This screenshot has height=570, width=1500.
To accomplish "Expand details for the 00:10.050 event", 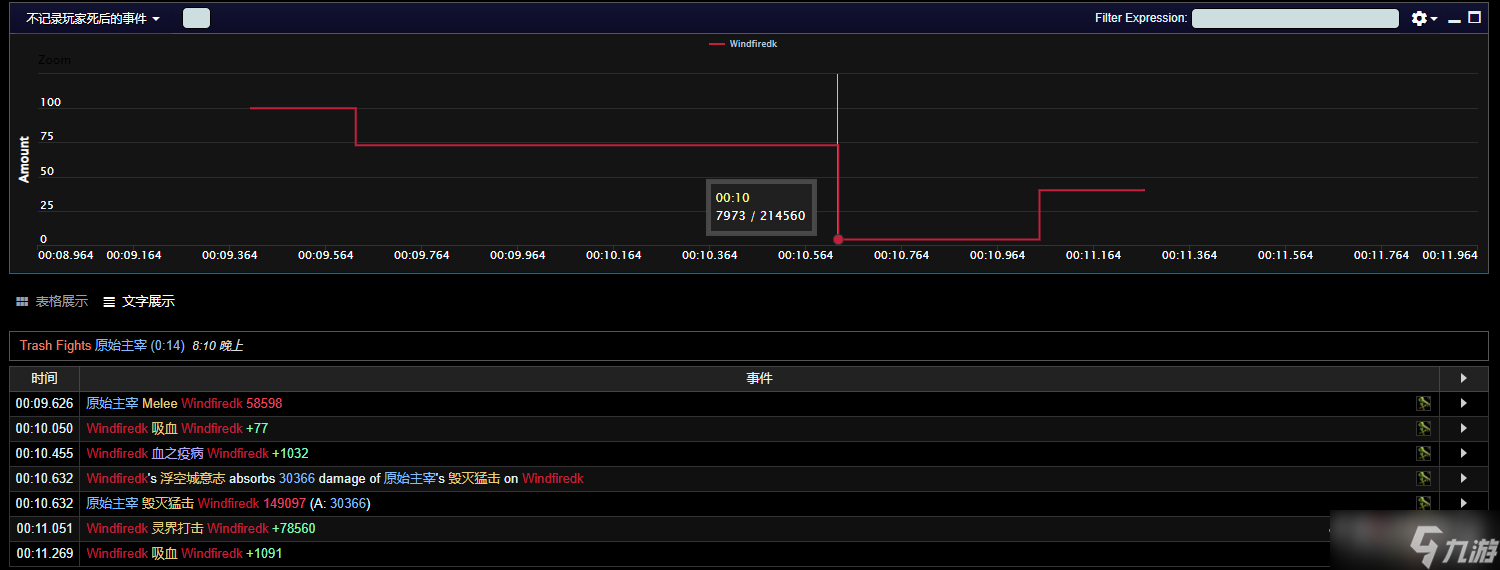I will tap(1463, 428).
